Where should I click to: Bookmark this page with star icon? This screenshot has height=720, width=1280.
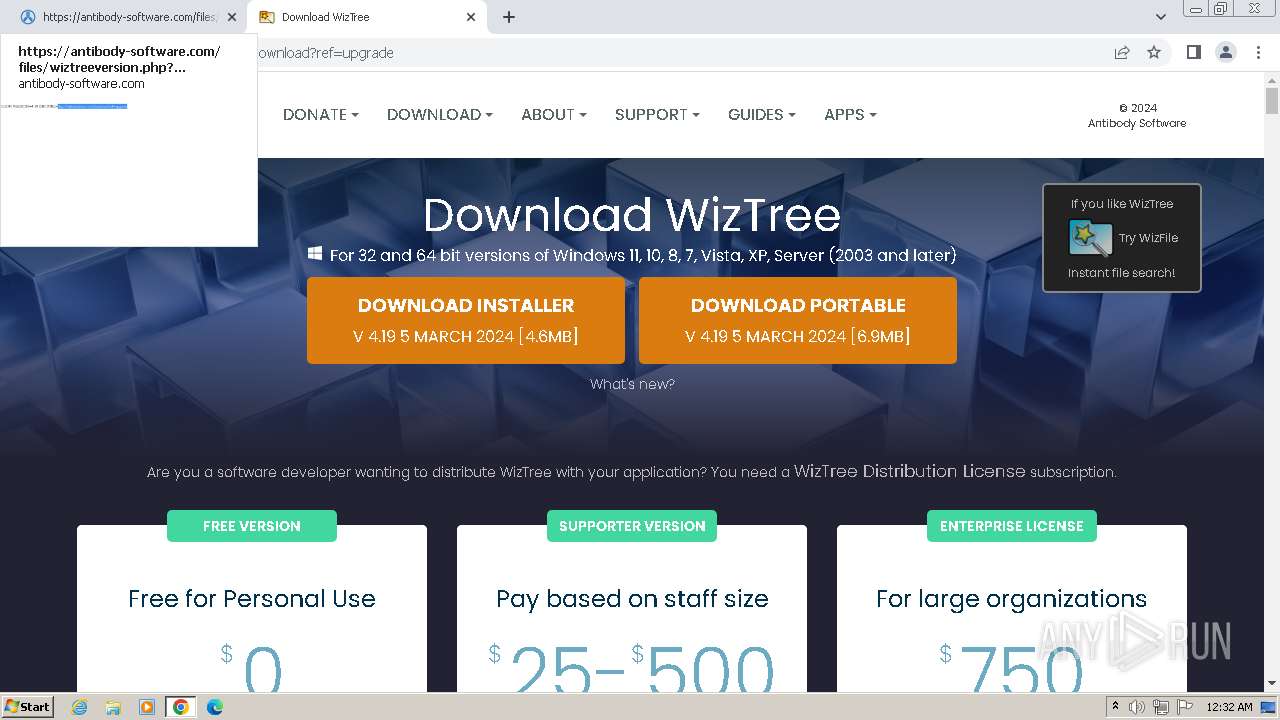1154,52
